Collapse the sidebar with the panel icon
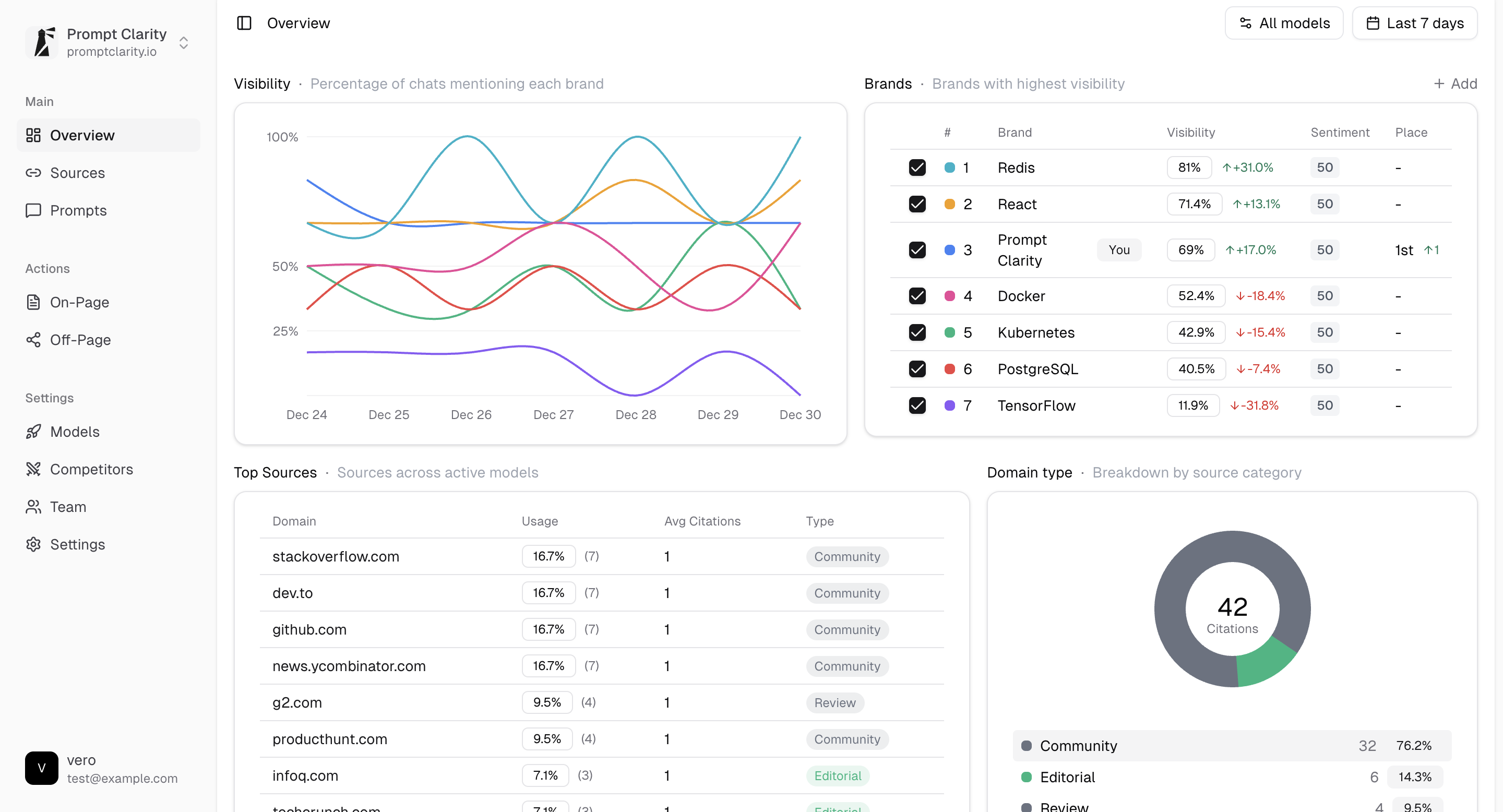Image resolution: width=1503 pixels, height=812 pixels. [244, 23]
